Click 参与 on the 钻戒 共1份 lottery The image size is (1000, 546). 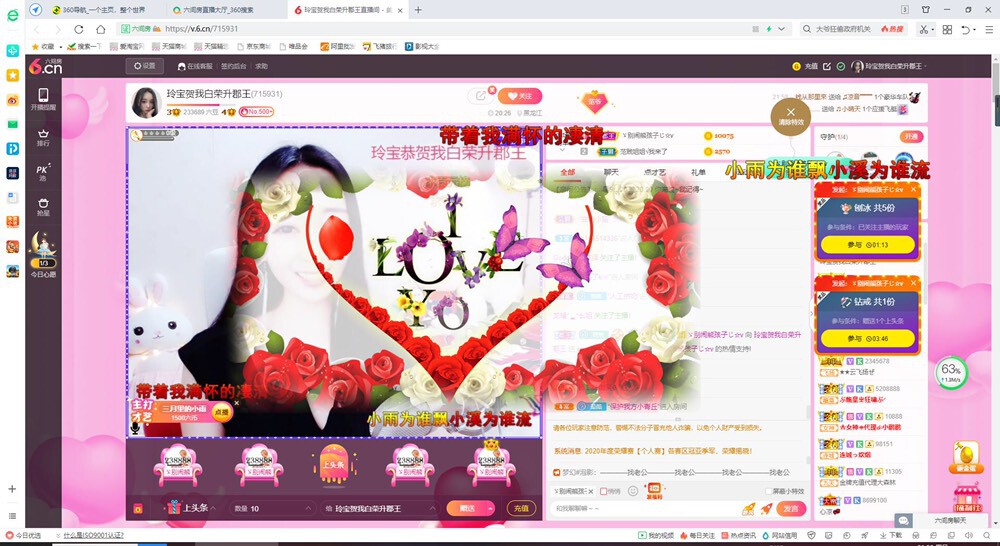coord(867,338)
